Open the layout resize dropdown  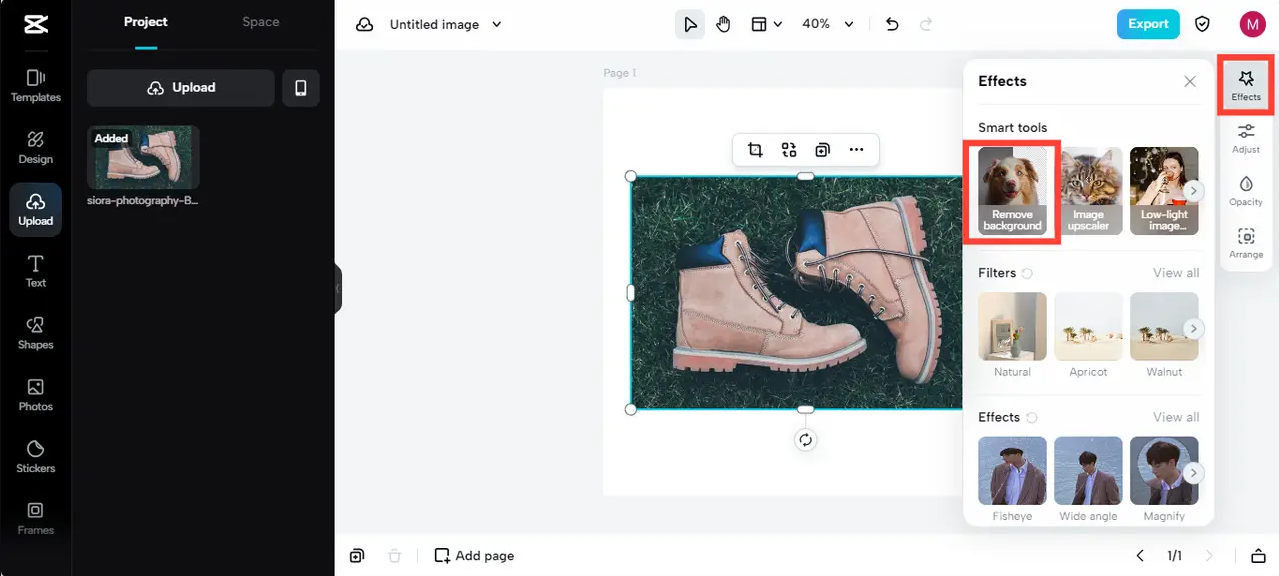click(767, 24)
